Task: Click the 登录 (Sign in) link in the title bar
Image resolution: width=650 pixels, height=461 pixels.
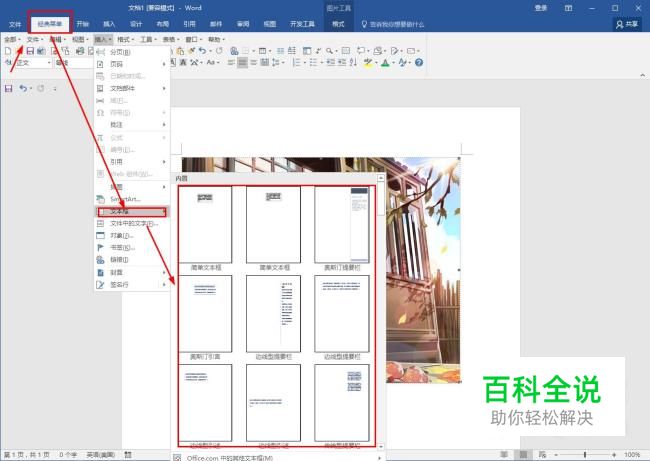Action: pos(541,8)
